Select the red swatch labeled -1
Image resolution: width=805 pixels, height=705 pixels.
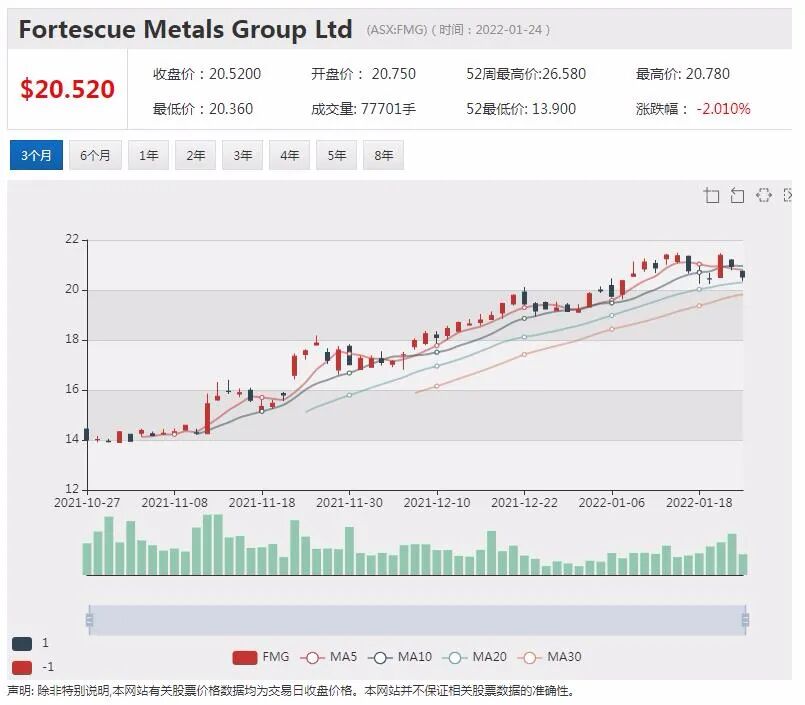(22, 668)
